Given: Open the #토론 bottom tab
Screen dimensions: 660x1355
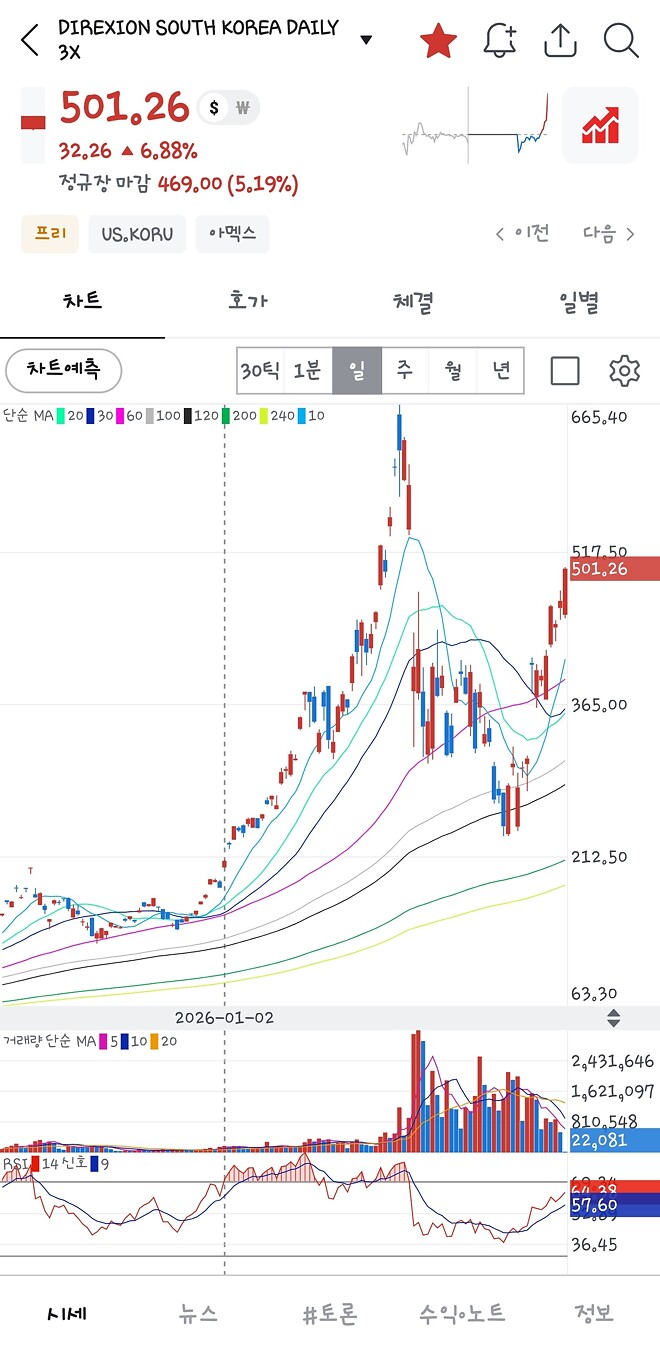Looking at the screenshot, I should [330, 1314].
